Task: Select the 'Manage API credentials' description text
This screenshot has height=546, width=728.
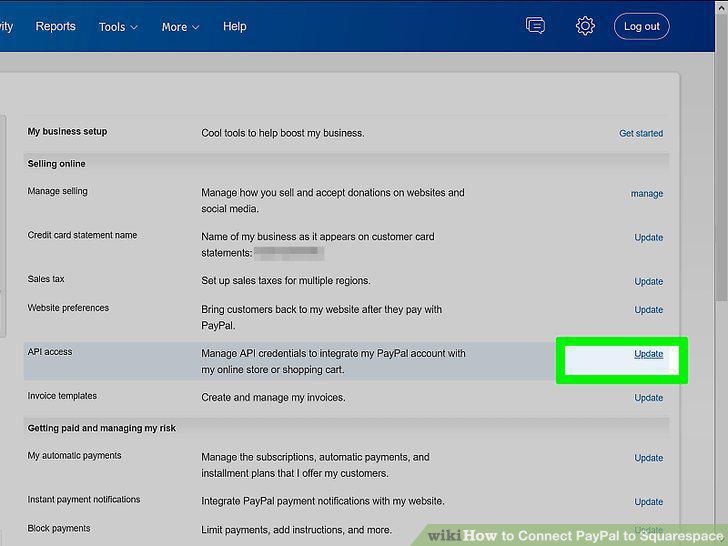Action: click(x=333, y=362)
